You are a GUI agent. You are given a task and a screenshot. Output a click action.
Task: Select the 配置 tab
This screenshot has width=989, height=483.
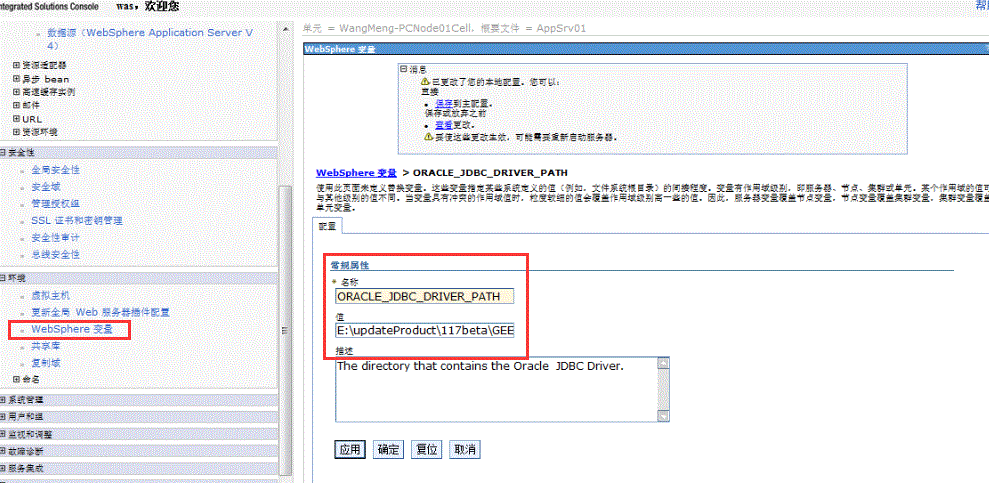(328, 227)
